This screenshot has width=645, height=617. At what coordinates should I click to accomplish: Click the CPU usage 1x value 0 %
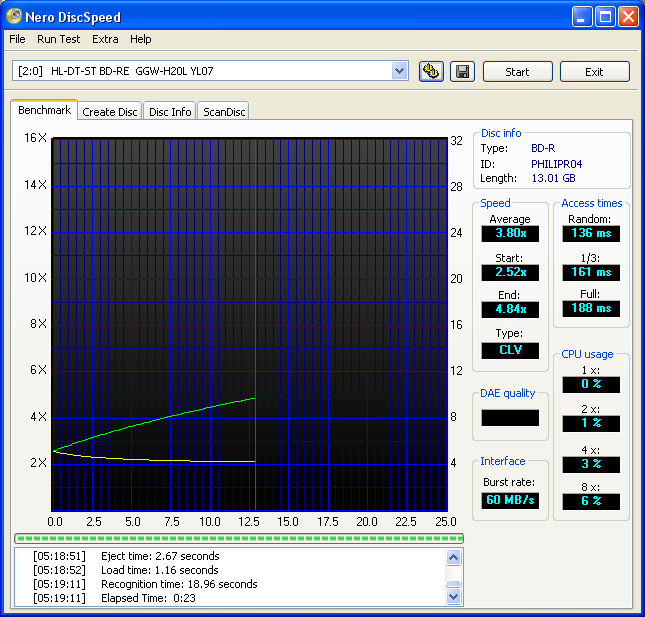pos(591,384)
